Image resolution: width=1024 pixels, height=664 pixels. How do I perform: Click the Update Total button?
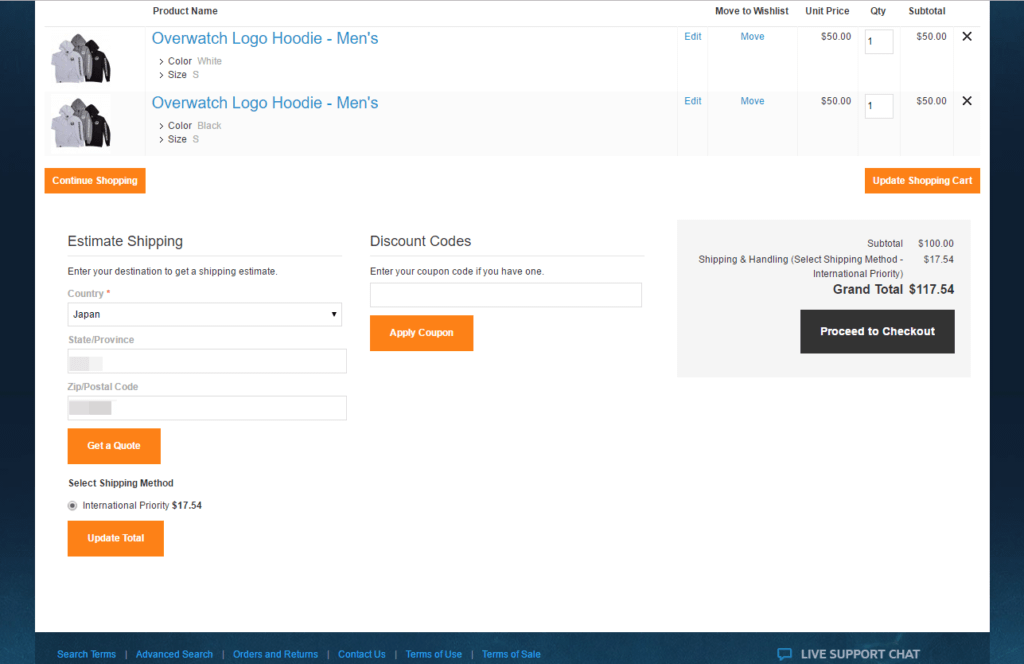116,539
